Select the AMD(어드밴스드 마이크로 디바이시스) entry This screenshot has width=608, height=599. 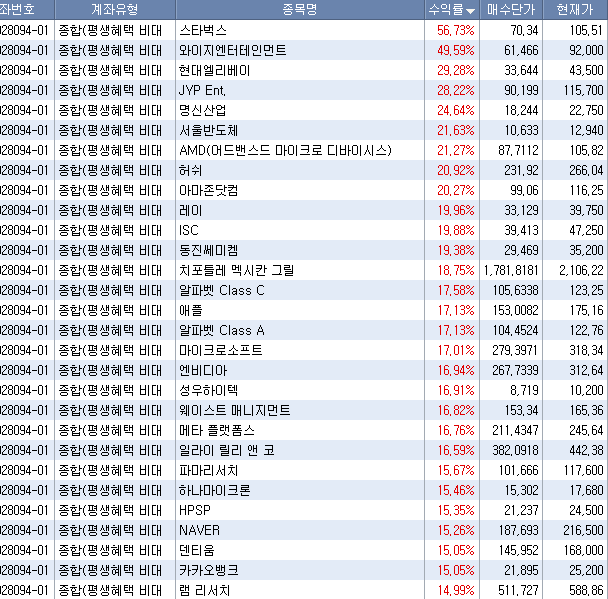click(x=284, y=150)
